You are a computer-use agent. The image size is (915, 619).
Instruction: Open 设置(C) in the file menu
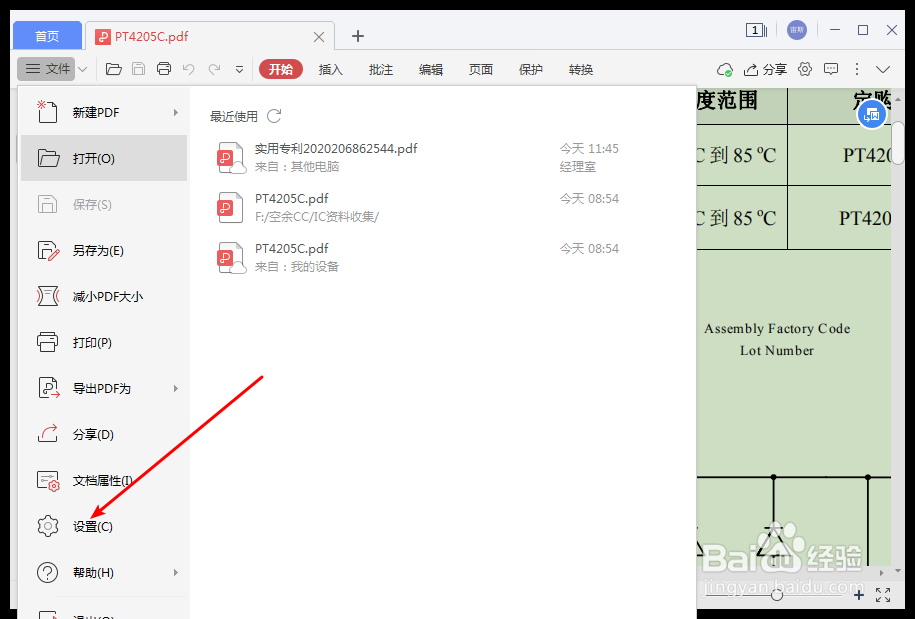104,526
